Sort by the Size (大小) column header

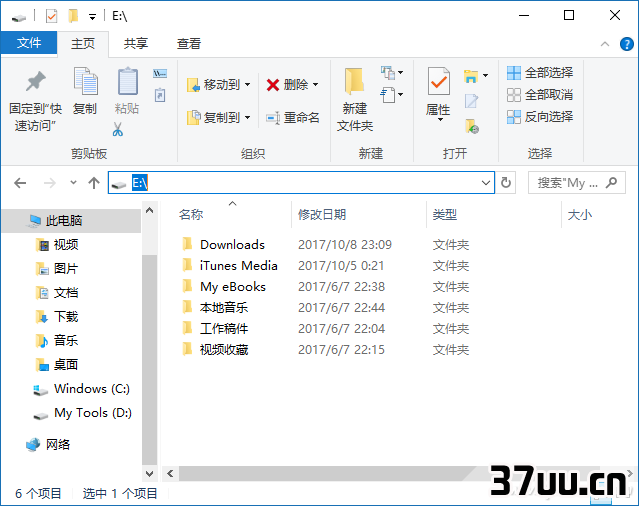pyautogui.click(x=580, y=214)
